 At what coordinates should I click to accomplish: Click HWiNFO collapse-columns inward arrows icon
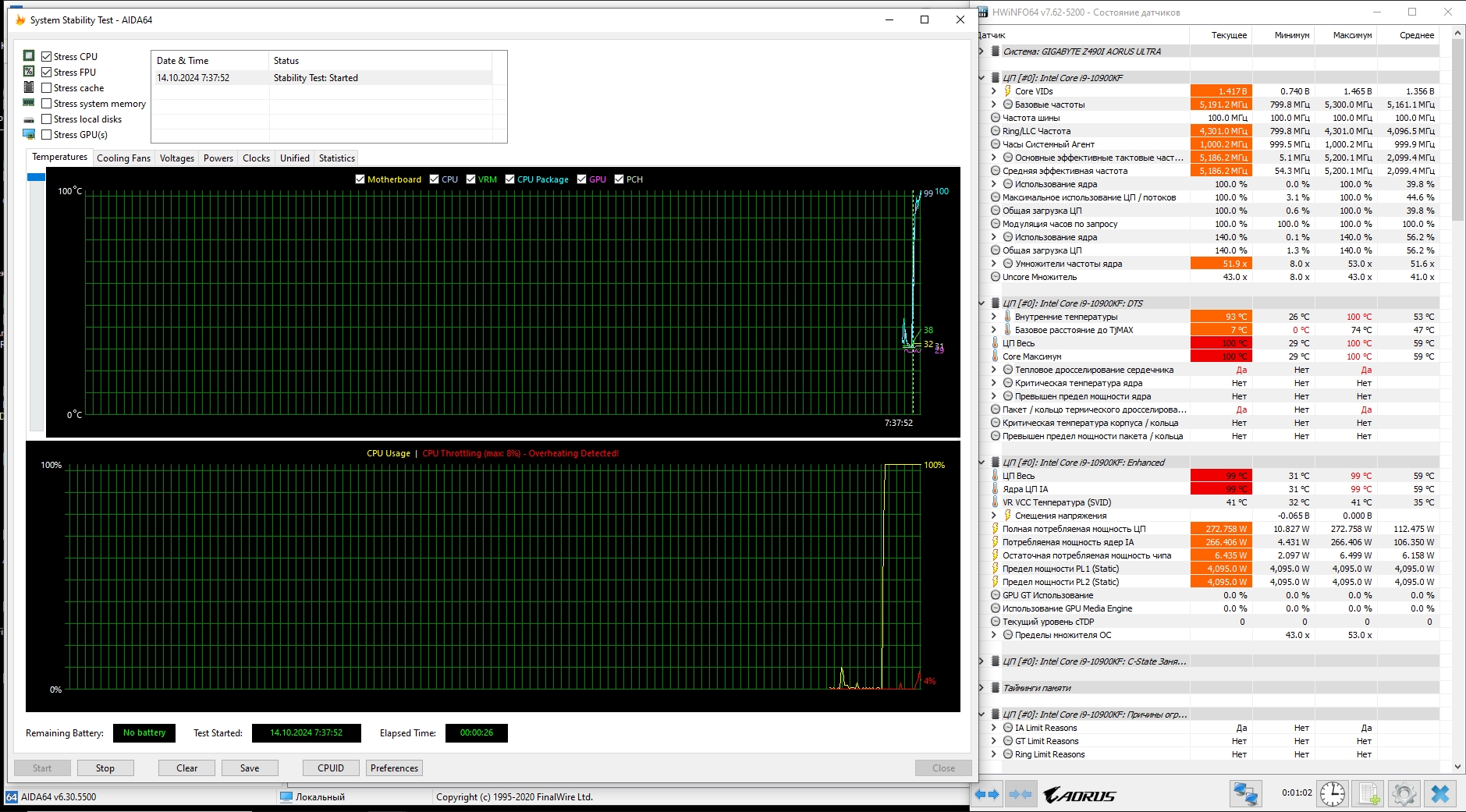click(1021, 794)
